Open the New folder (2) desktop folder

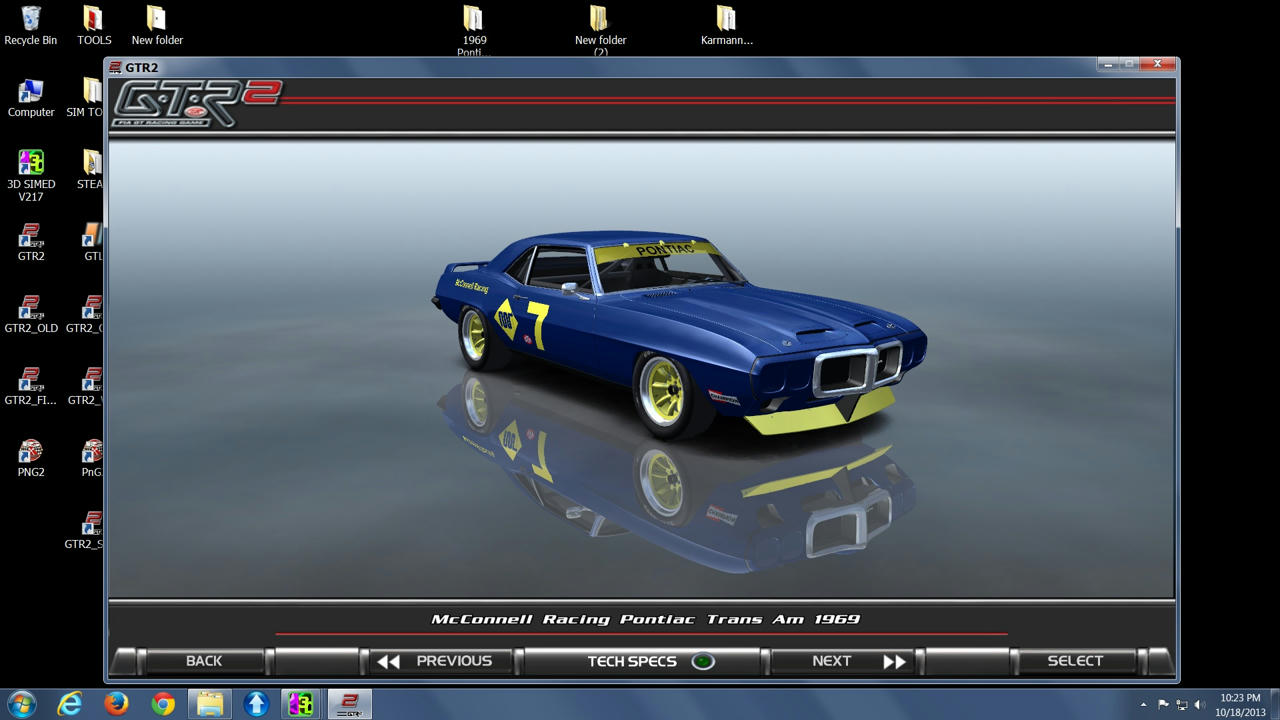pos(600,30)
